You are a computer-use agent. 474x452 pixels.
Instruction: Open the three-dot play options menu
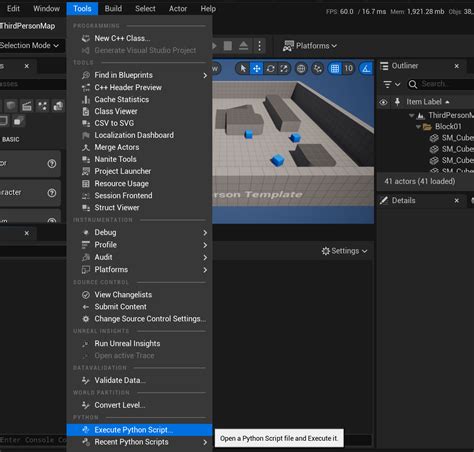tap(260, 46)
